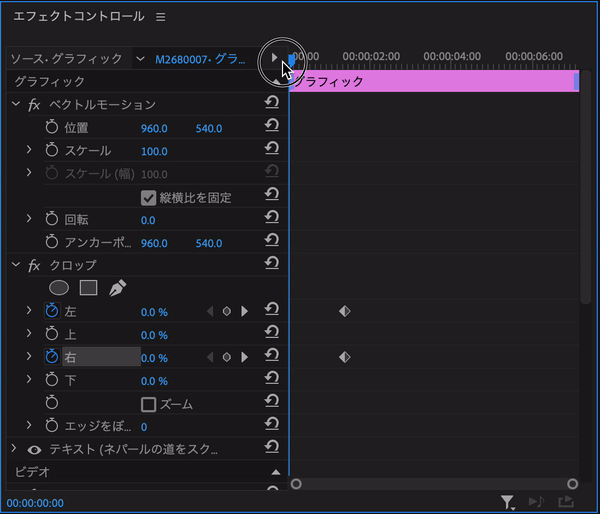Viewport: 600px width, 514px height.
Task: Expand the 回転 parameter
Action: [29, 218]
